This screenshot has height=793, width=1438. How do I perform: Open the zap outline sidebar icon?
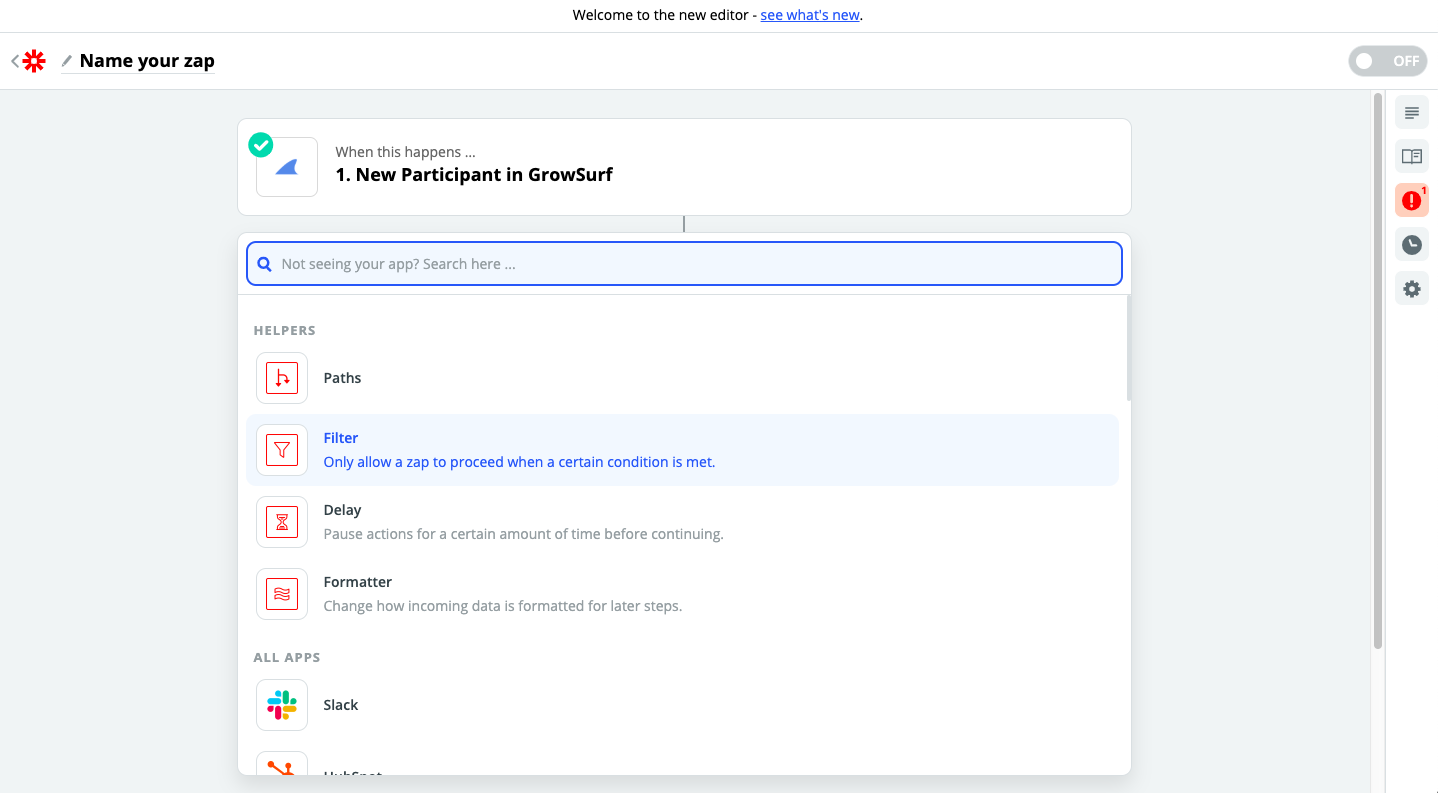[x=1412, y=113]
